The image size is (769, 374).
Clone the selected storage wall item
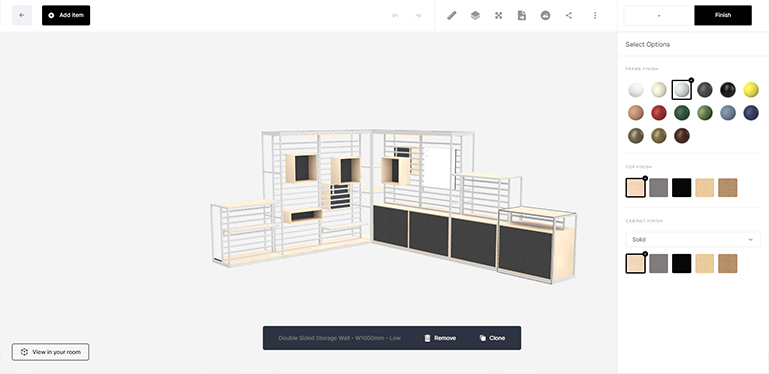pyautogui.click(x=492, y=338)
